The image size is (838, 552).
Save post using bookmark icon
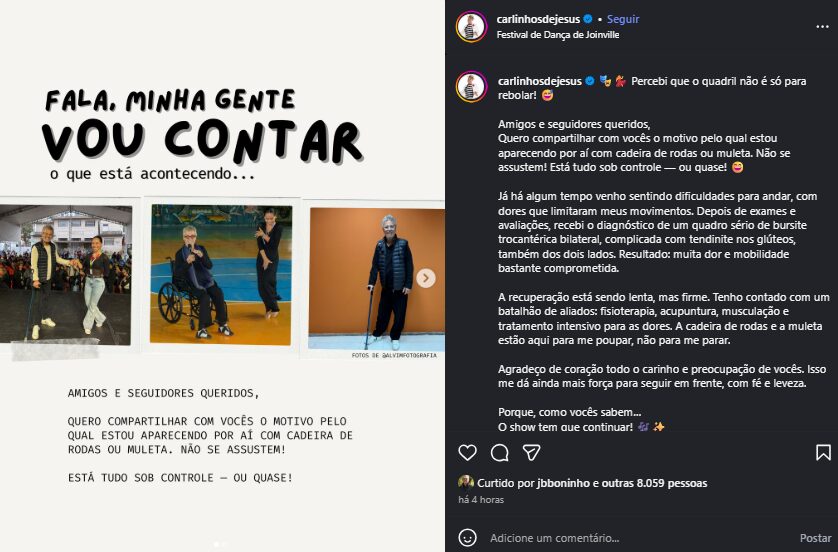coord(823,453)
